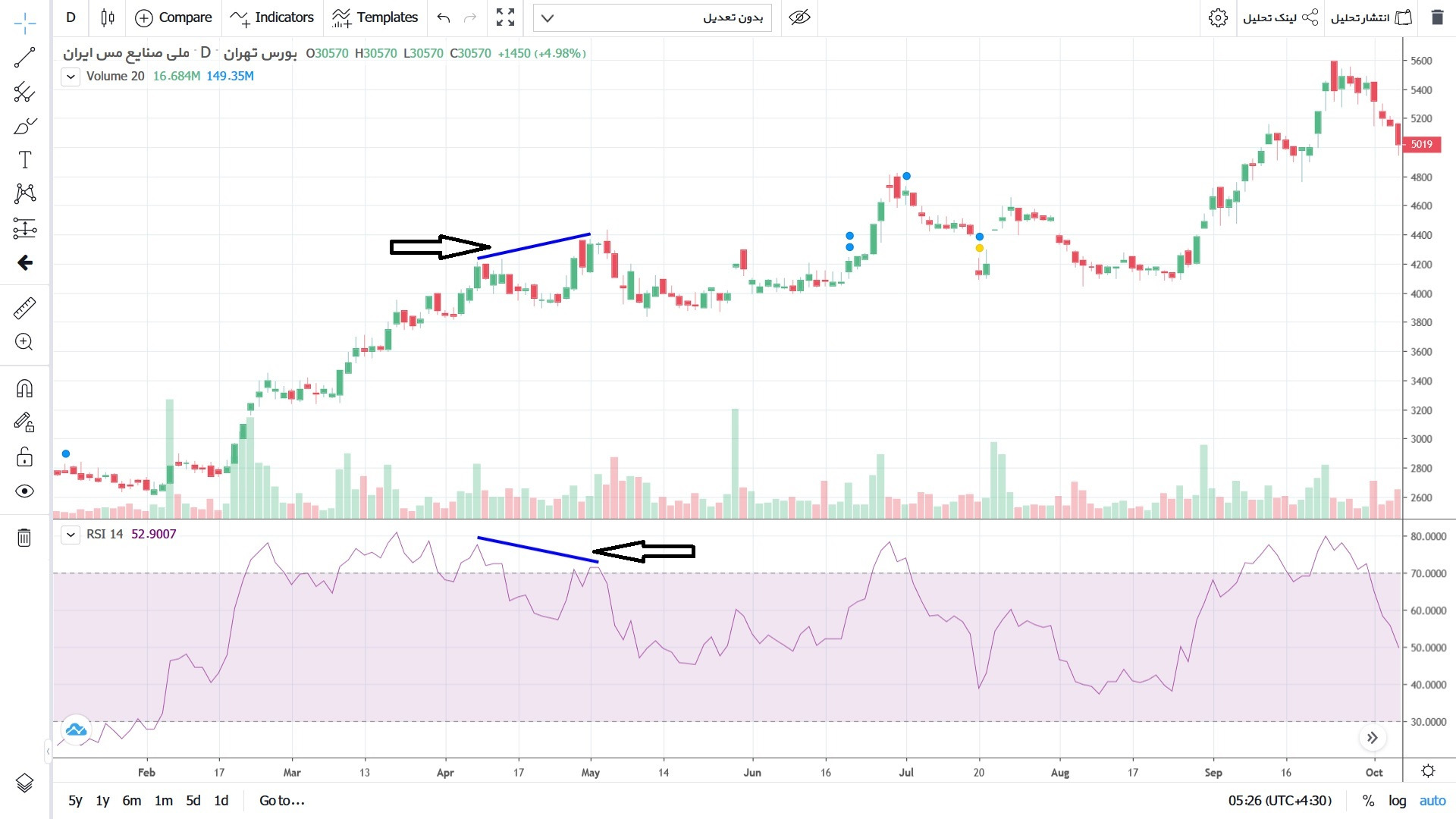Delete chart using top-right trash icon

(x=1437, y=17)
